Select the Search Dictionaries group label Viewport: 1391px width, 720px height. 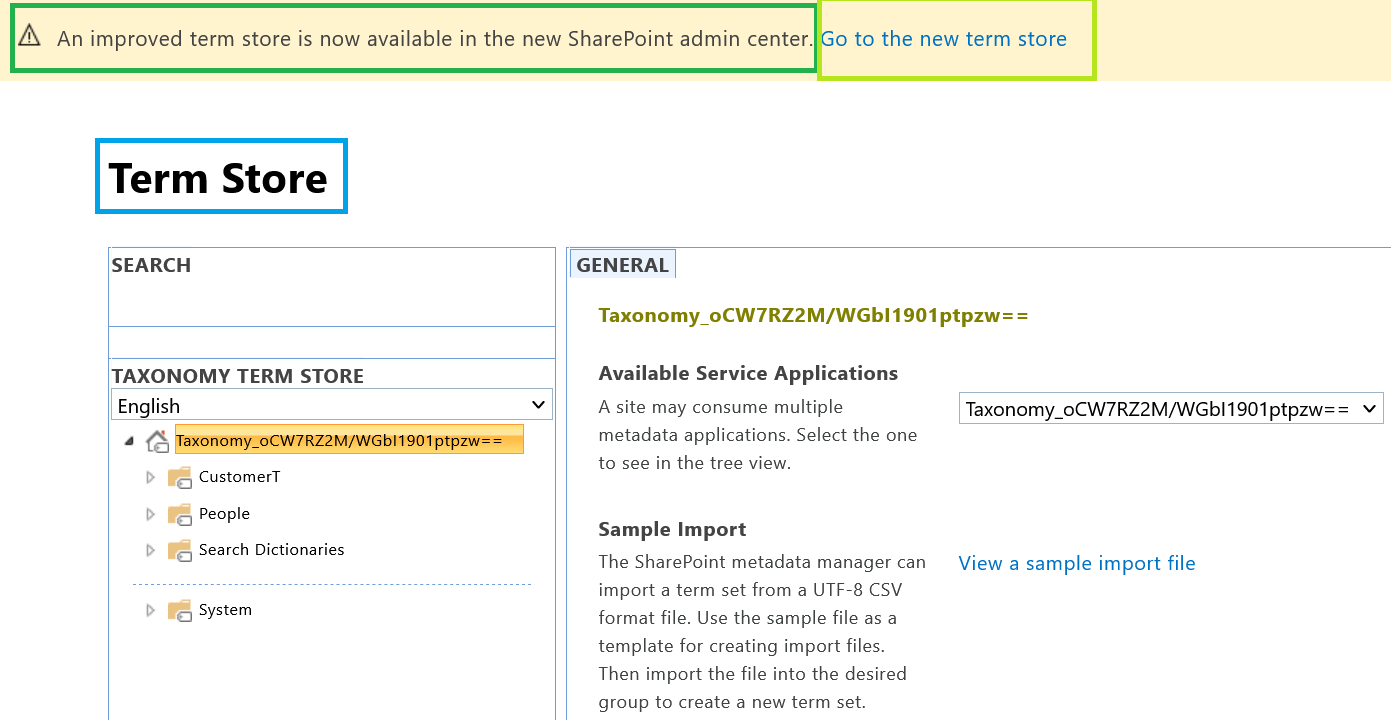(x=271, y=550)
